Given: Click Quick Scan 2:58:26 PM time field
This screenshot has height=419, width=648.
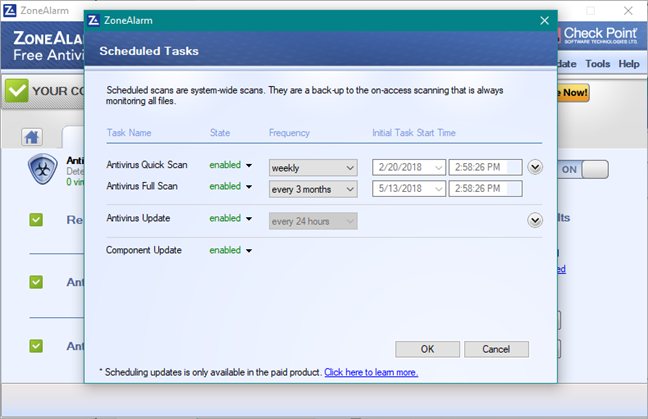Looking at the screenshot, I should tap(486, 167).
